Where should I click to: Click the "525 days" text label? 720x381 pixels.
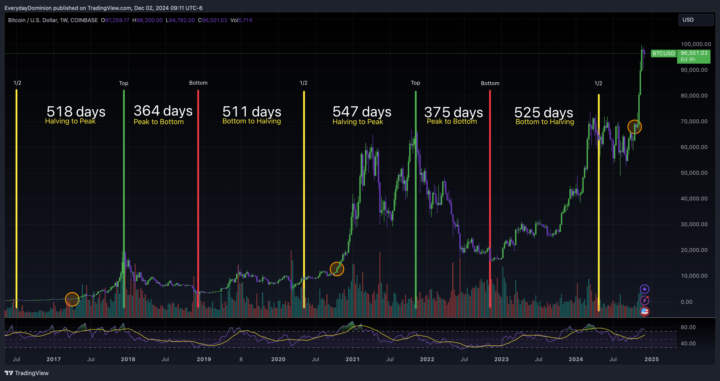543,112
